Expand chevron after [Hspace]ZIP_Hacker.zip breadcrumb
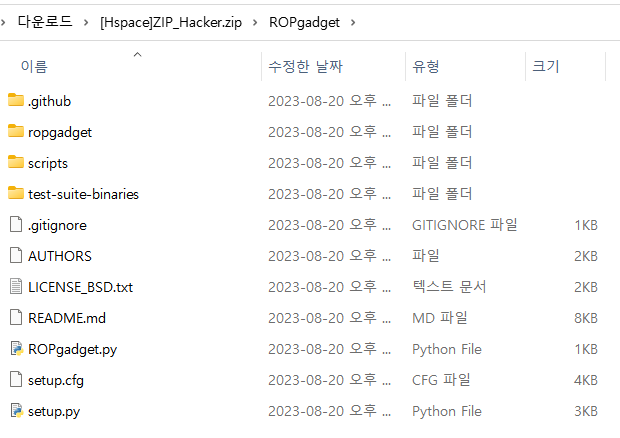 click(255, 23)
